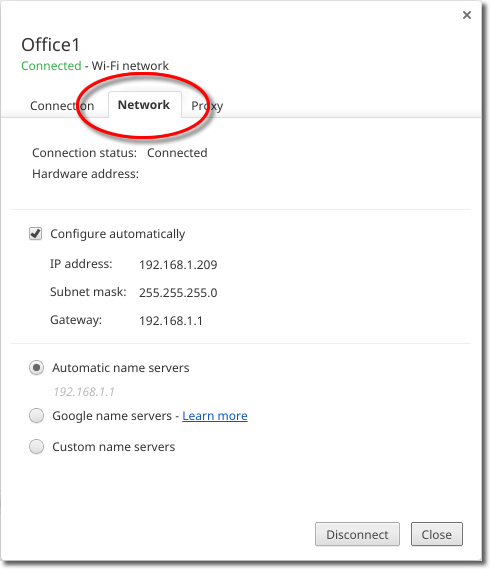Viewport: 490px width, 569px height.
Task: Open the Learn more link
Action: [215, 416]
